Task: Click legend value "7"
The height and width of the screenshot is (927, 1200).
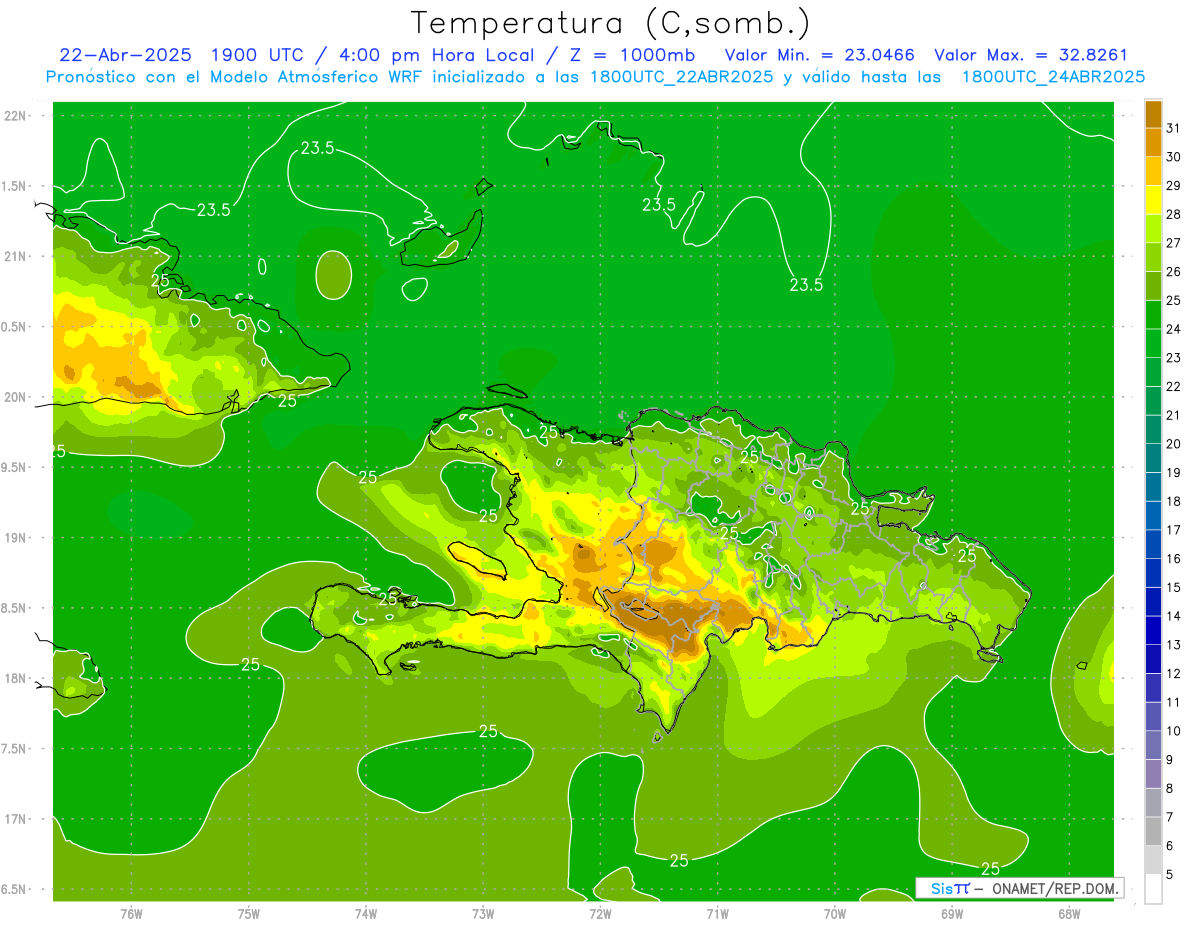Action: pyautogui.click(x=1170, y=818)
